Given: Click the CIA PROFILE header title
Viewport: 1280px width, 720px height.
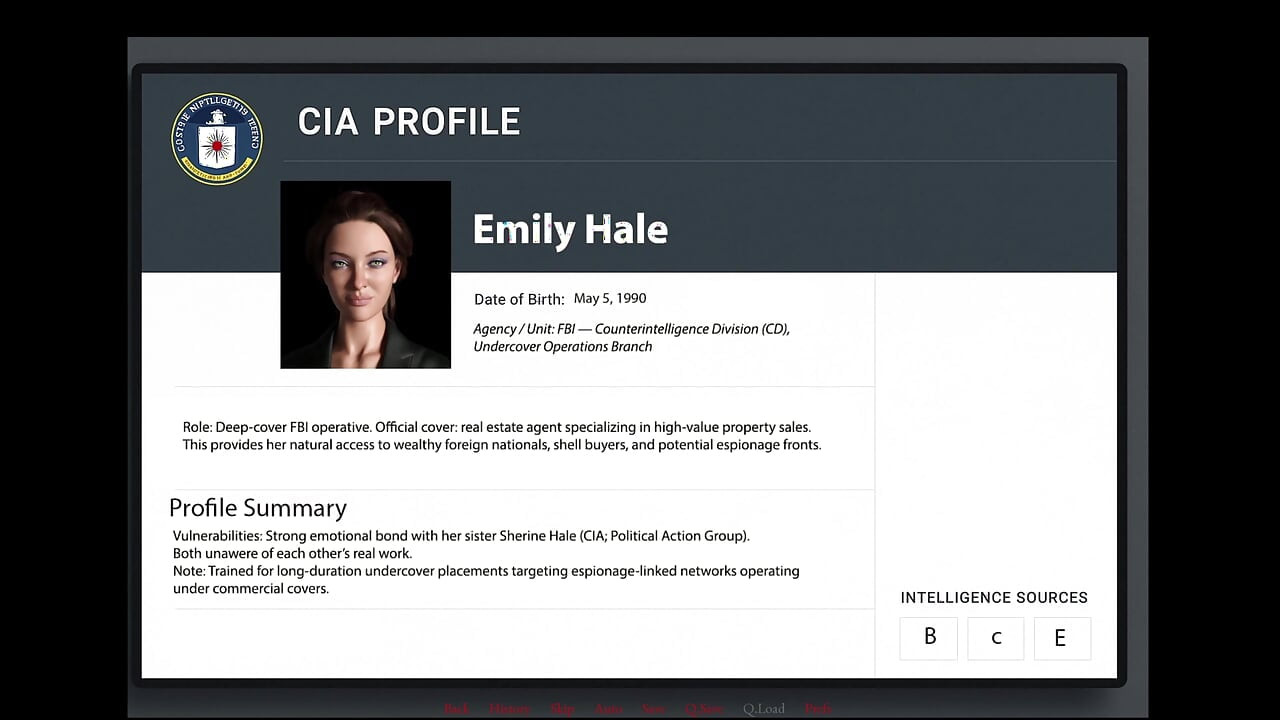Looking at the screenshot, I should coord(409,122).
